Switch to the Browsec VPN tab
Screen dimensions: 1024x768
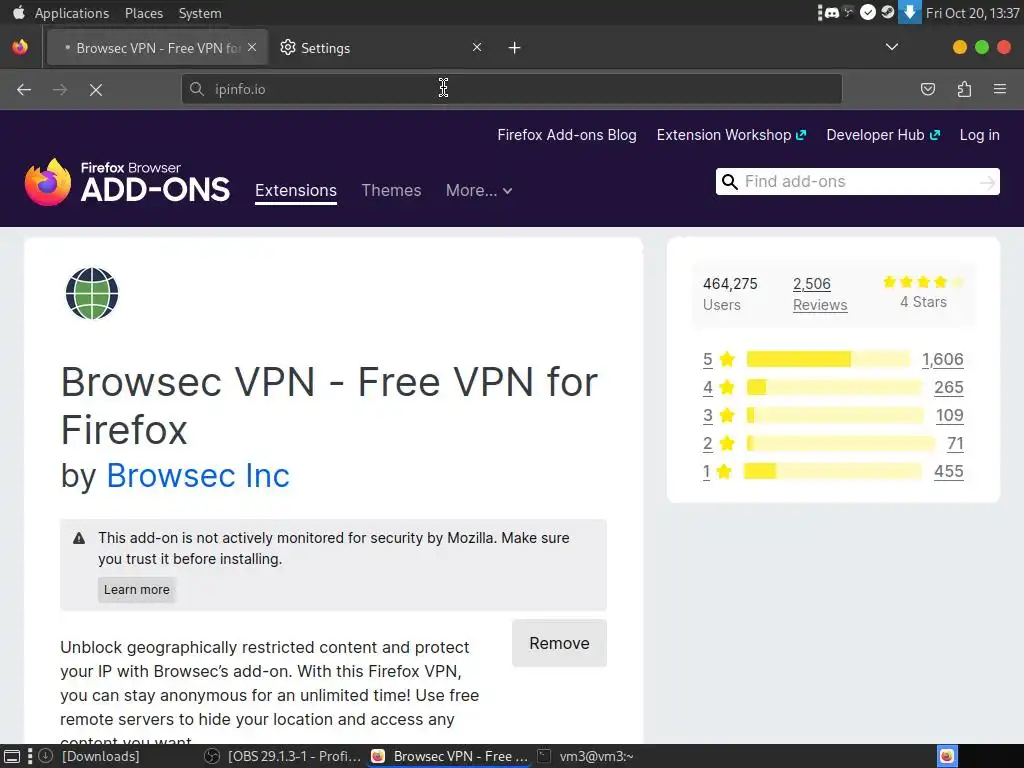point(159,48)
